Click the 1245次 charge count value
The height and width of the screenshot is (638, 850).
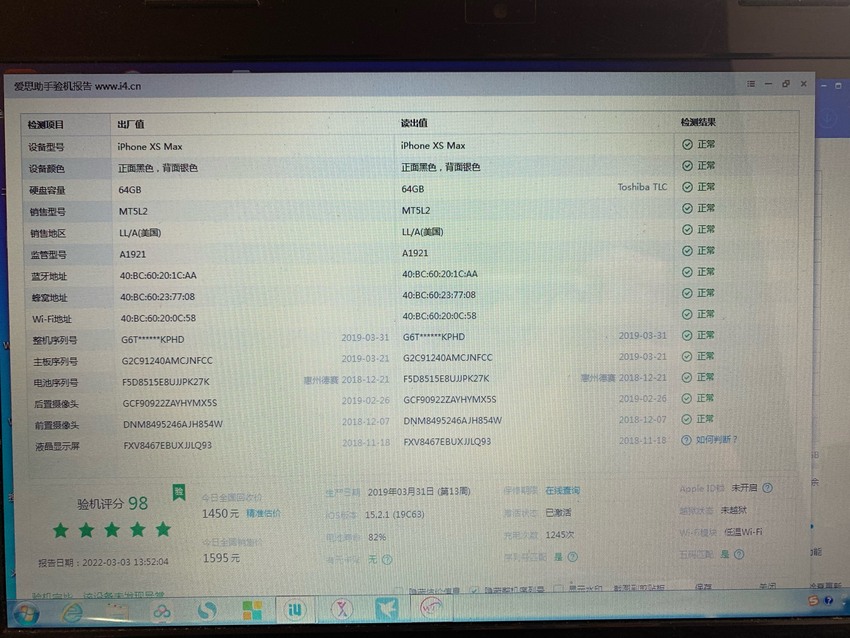click(x=559, y=534)
